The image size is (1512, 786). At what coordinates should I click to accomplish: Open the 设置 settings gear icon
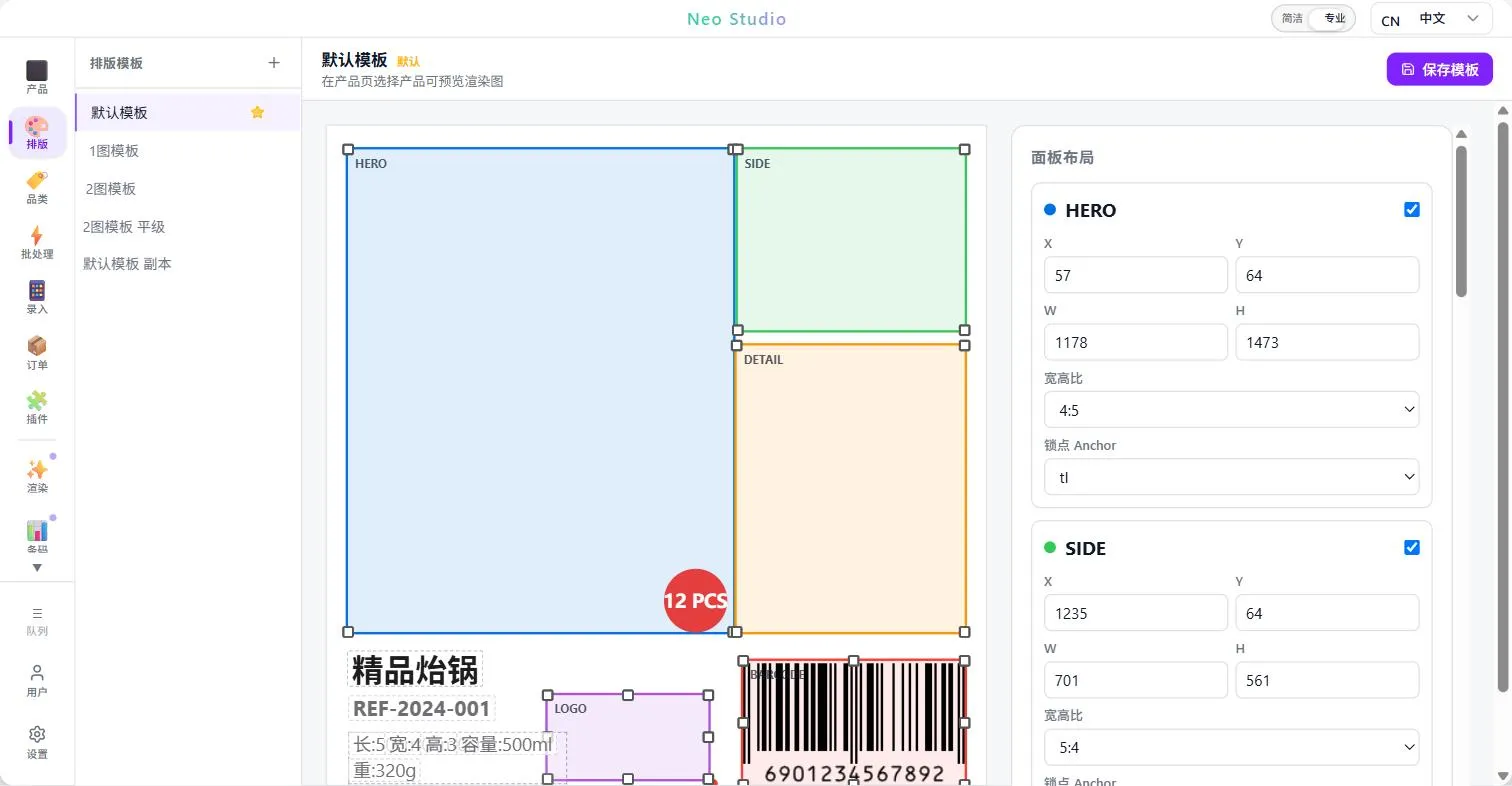pos(37,743)
